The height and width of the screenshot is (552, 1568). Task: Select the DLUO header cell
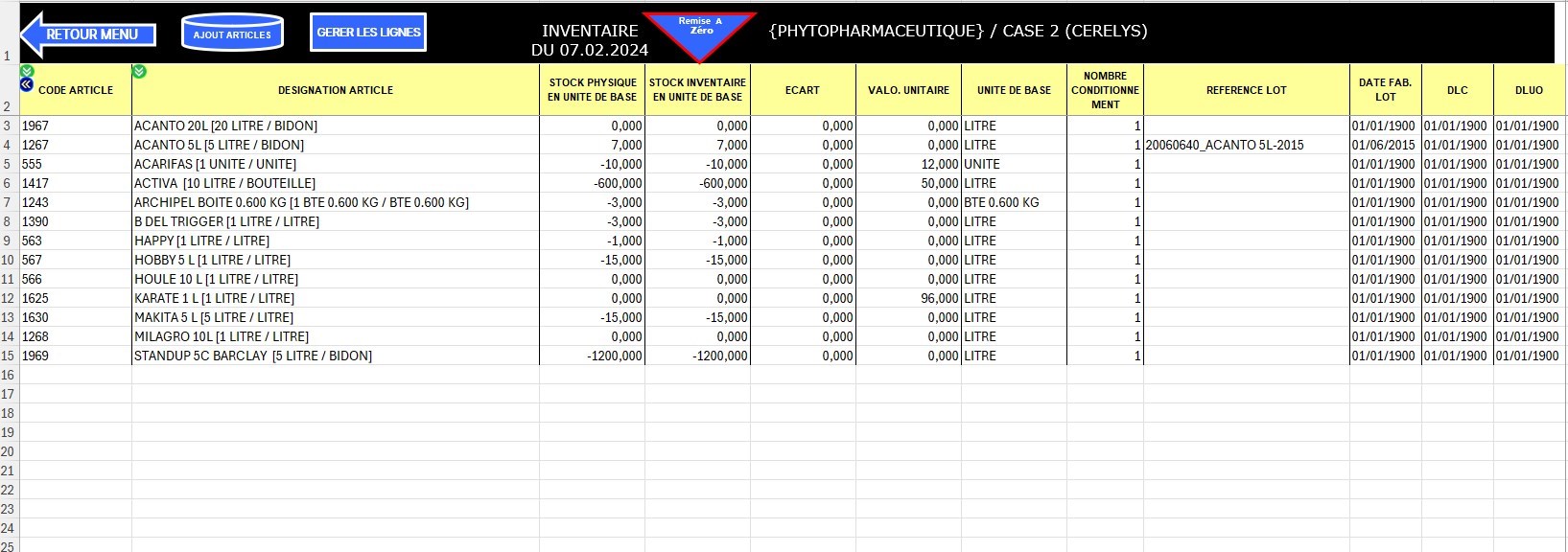[x=1529, y=90]
